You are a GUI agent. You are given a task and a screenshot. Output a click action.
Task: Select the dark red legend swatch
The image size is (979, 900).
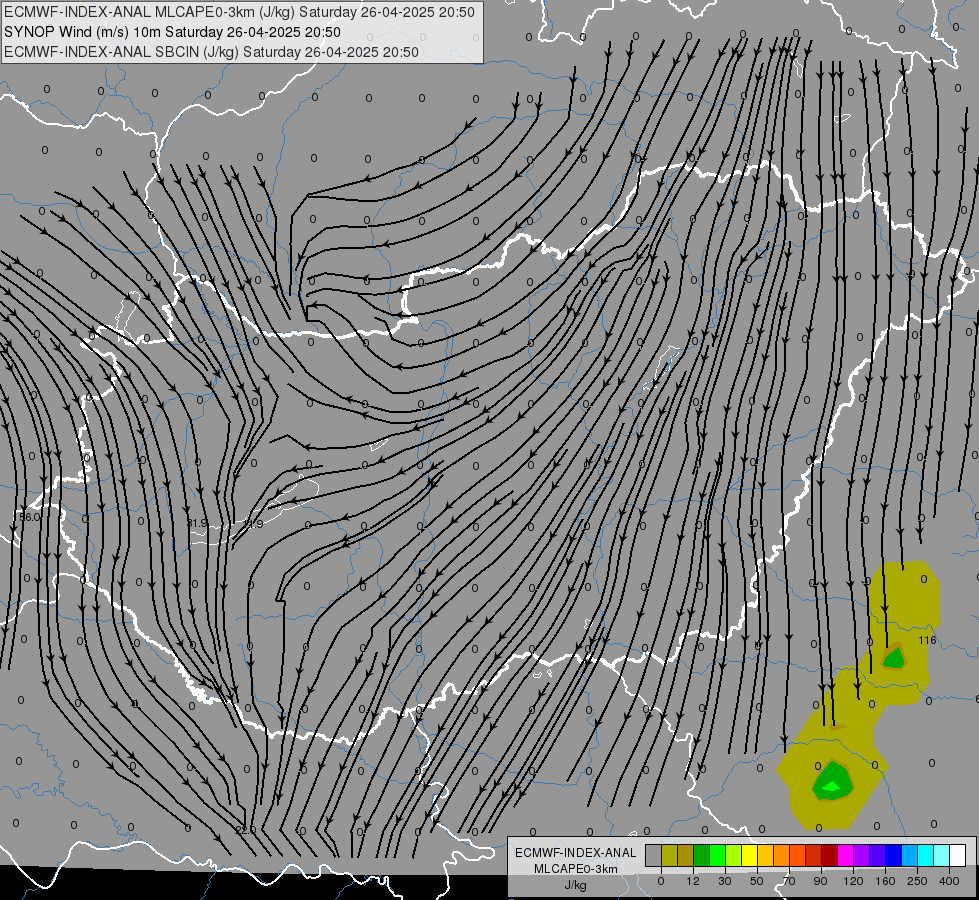tap(830, 855)
